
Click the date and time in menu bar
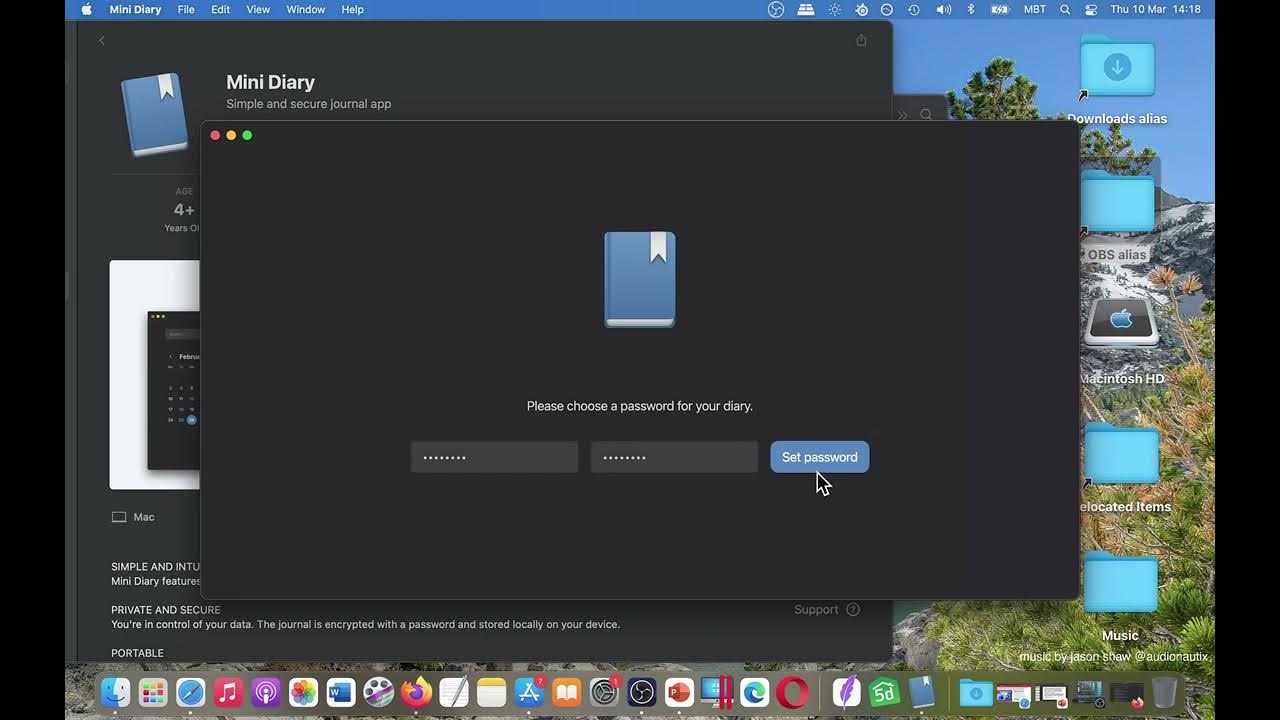pyautogui.click(x=1155, y=9)
